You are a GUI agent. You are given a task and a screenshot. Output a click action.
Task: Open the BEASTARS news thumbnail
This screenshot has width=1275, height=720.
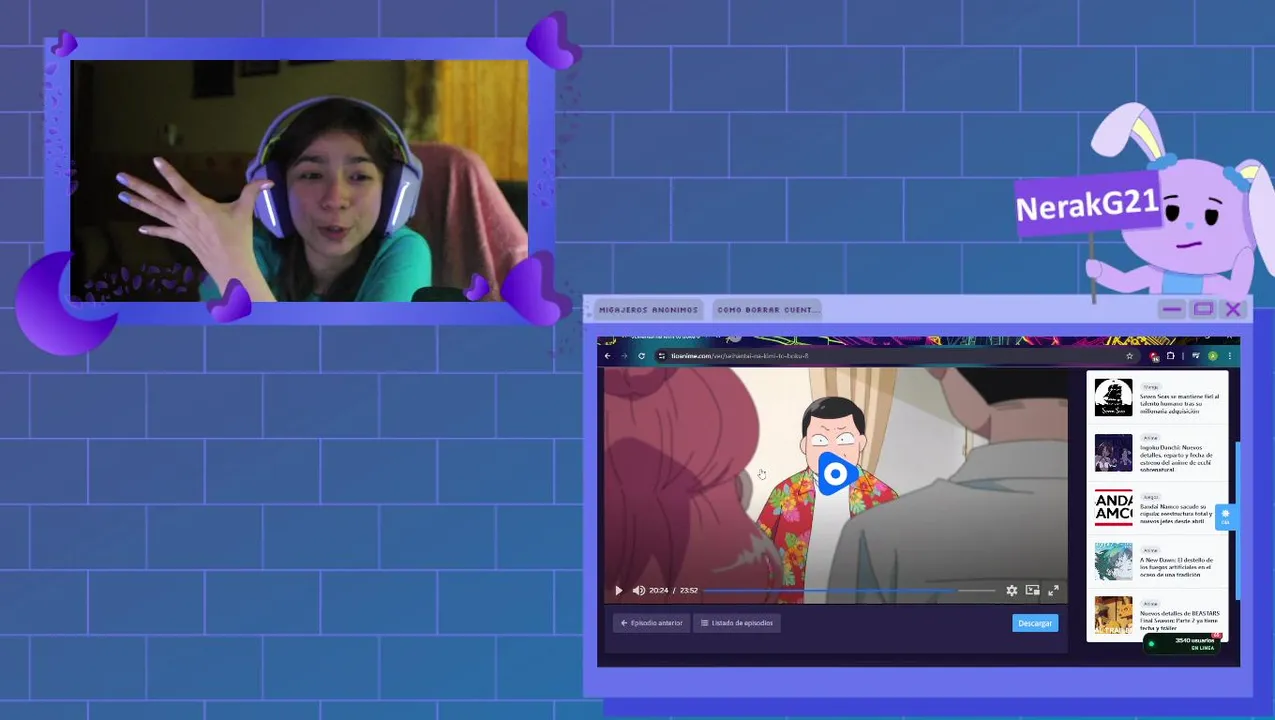coord(1113,615)
